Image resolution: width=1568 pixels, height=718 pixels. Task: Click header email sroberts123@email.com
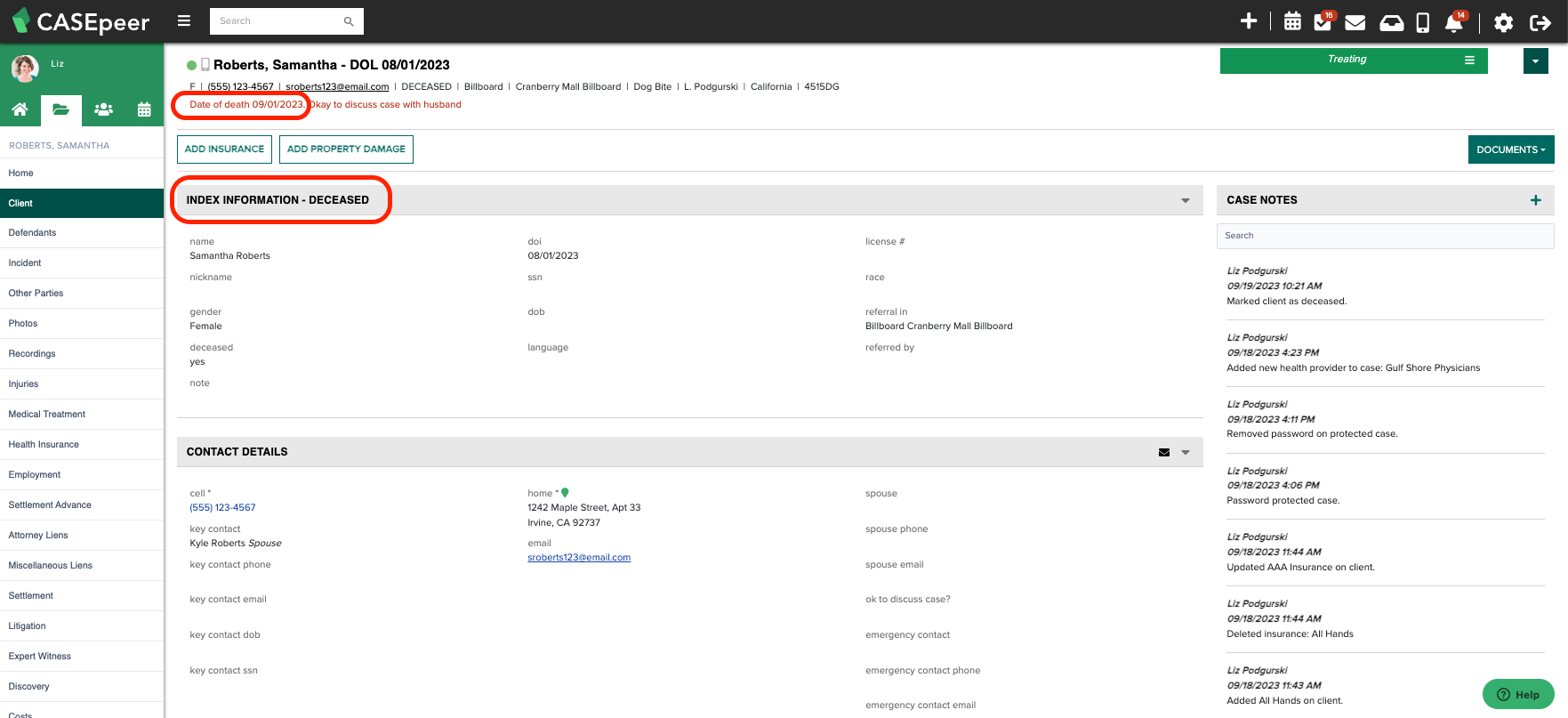[337, 87]
